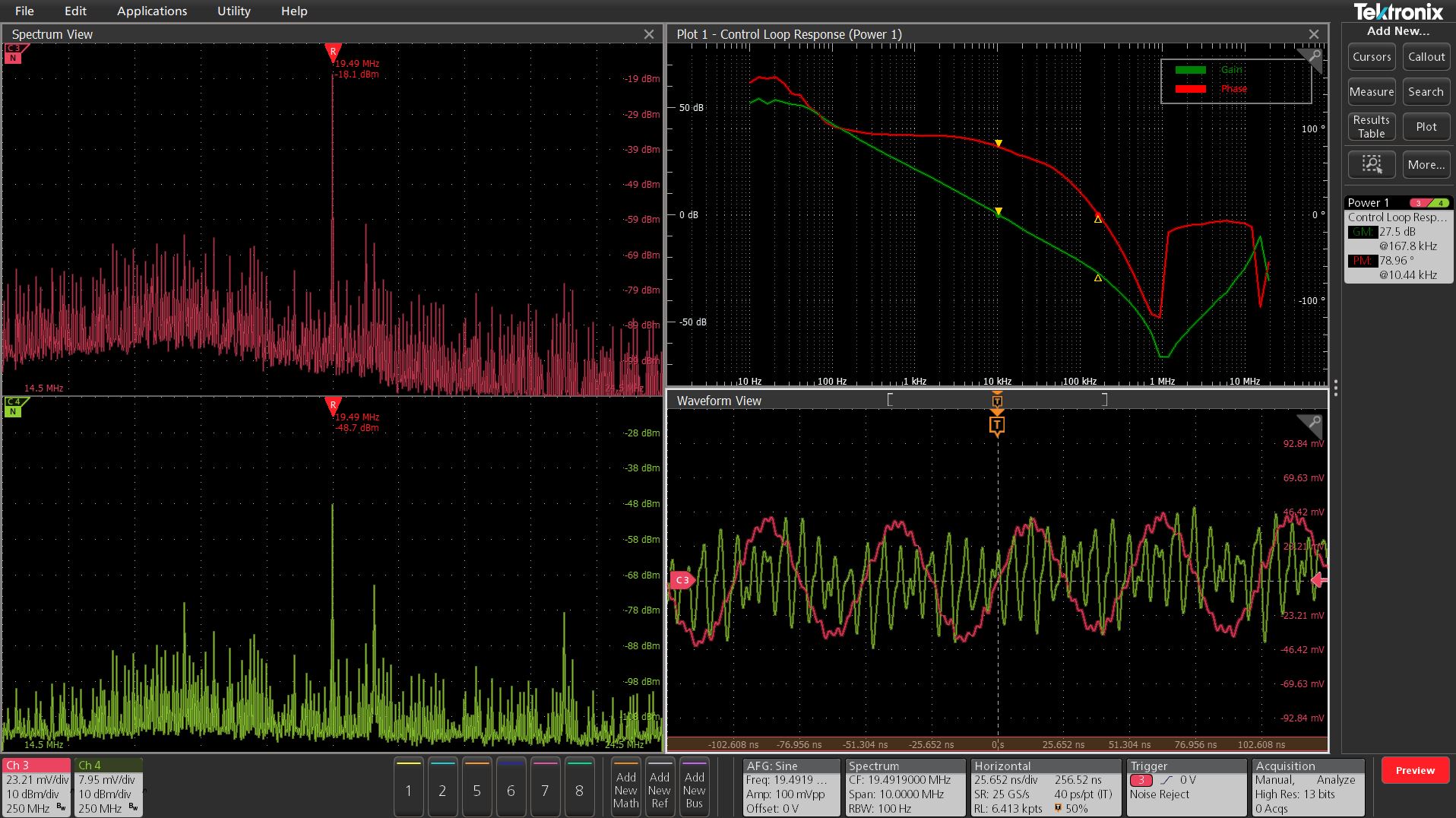Click the zoom box draw icon
The image size is (1456, 818).
pos(1372,164)
